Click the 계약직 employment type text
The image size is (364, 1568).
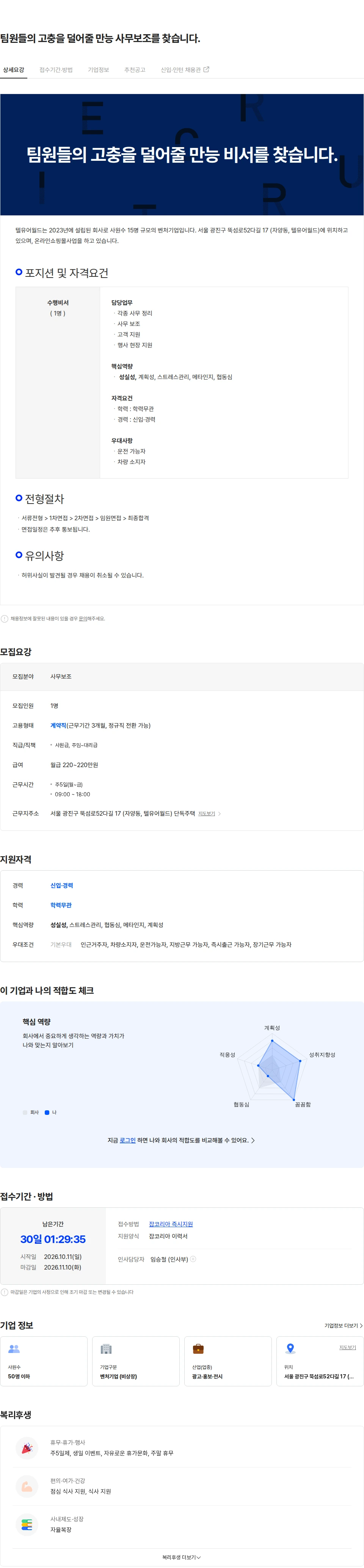click(x=58, y=725)
